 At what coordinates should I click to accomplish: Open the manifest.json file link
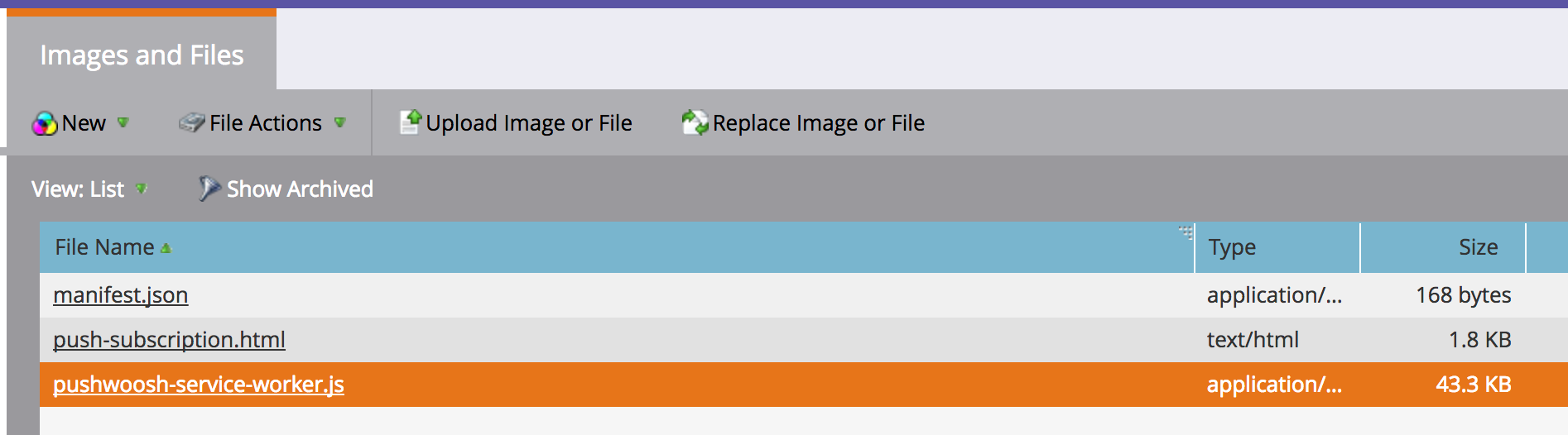coord(121,295)
